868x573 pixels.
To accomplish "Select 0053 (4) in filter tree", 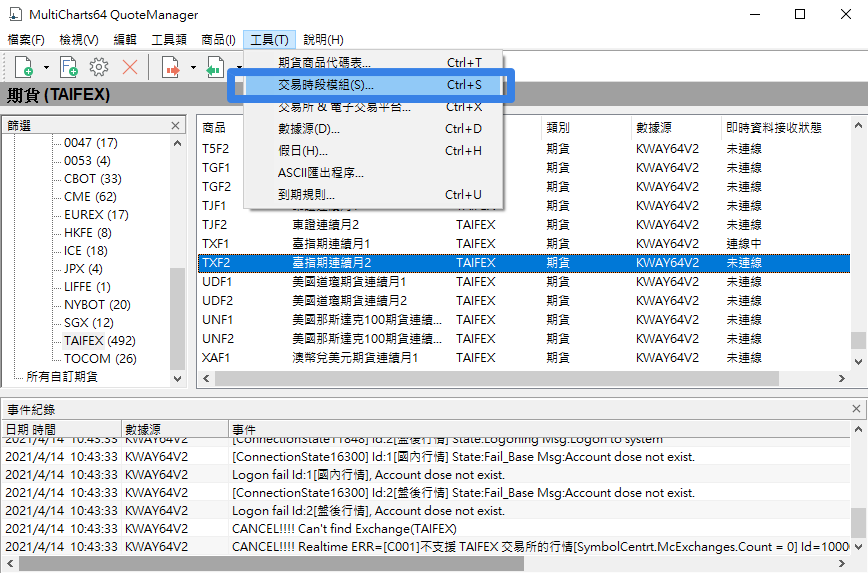I will pyautogui.click(x=87, y=161).
